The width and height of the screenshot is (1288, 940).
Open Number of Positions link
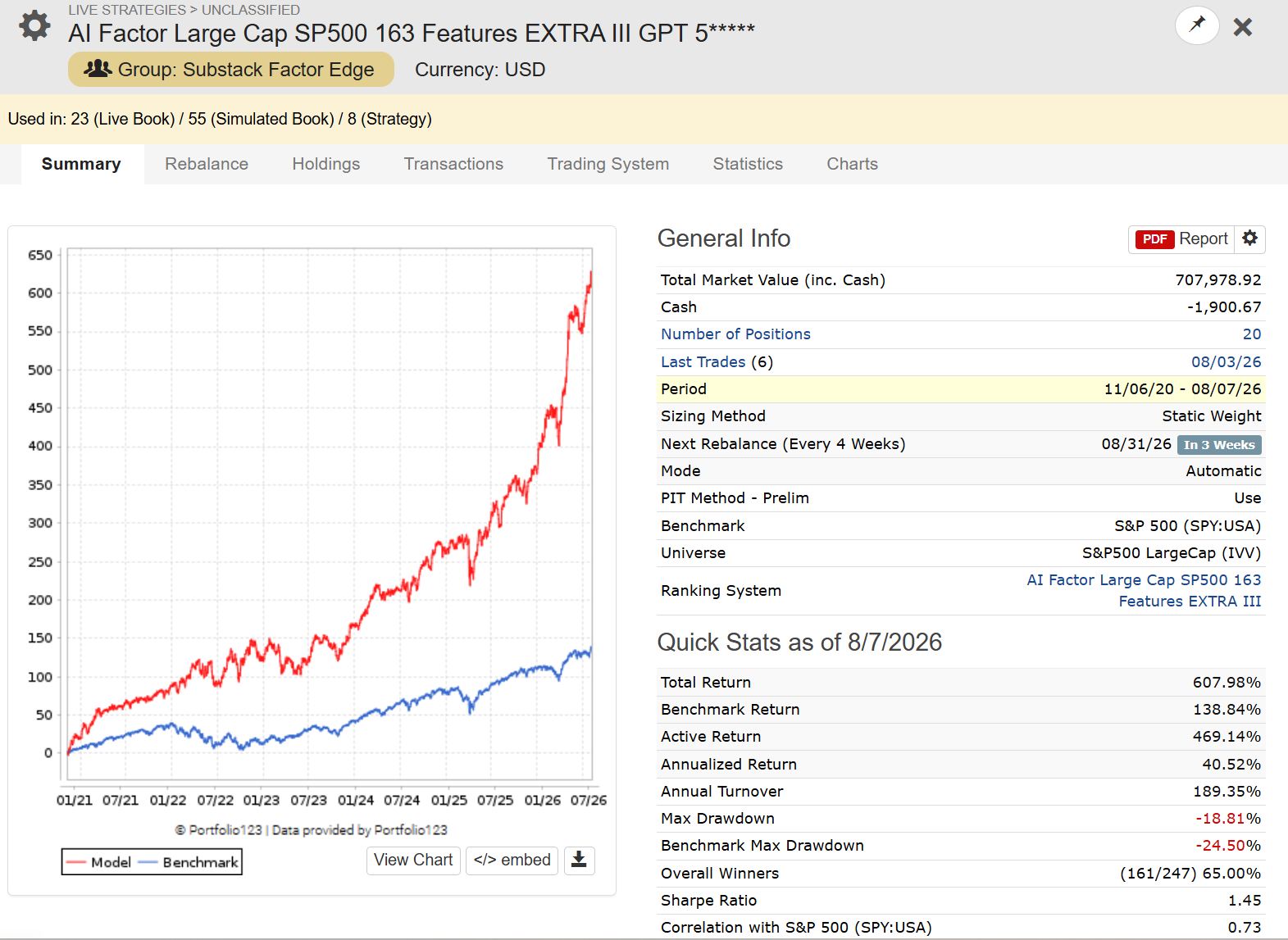[735, 334]
